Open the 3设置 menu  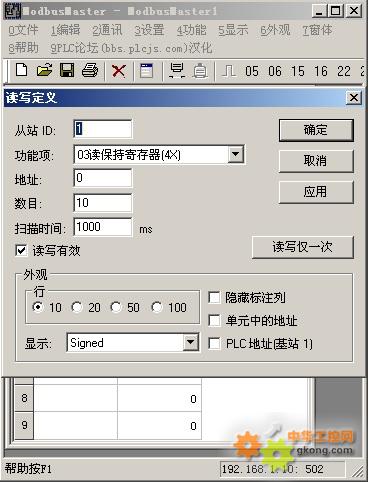pyautogui.click(x=149, y=30)
